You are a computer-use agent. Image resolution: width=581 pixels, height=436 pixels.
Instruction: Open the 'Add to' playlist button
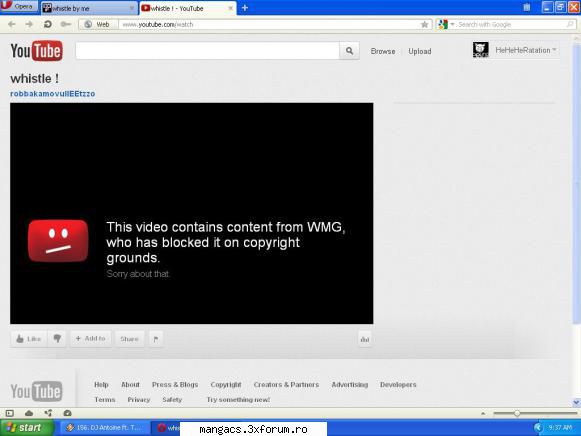click(x=91, y=339)
